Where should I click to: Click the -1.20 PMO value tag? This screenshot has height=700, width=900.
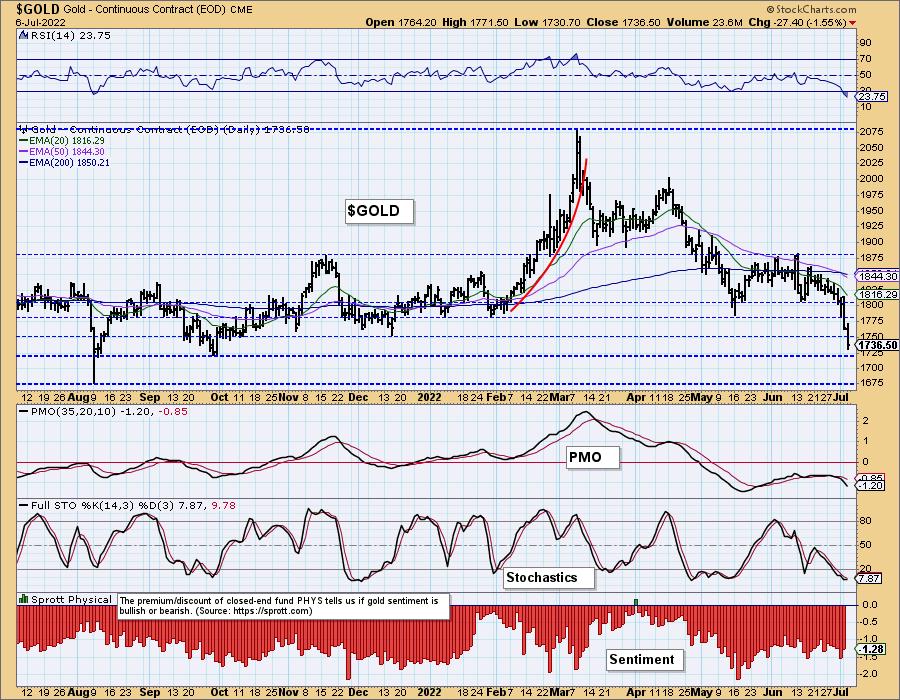[870, 485]
